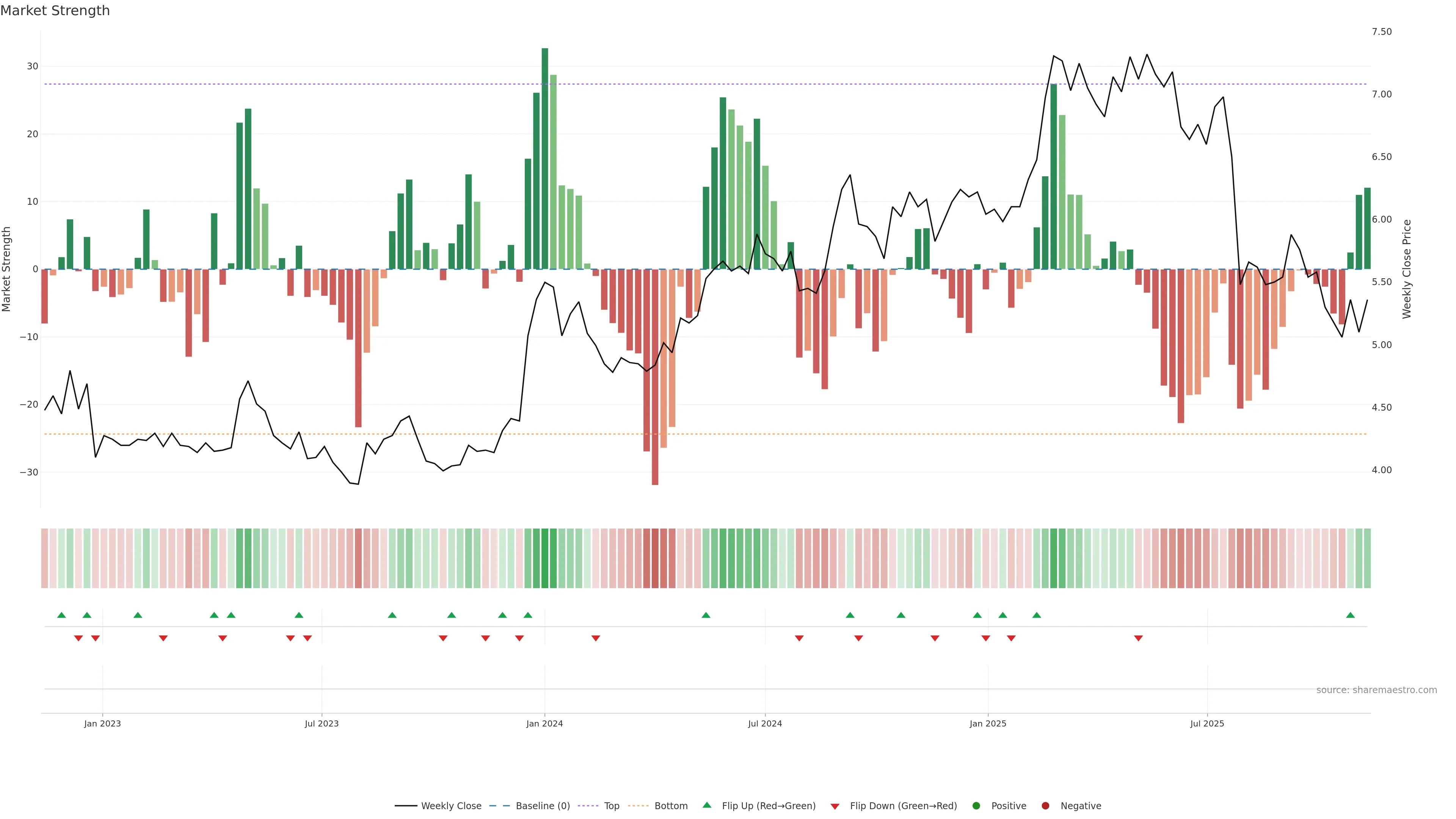Click the last red flip-down triangle marker

[1138, 638]
